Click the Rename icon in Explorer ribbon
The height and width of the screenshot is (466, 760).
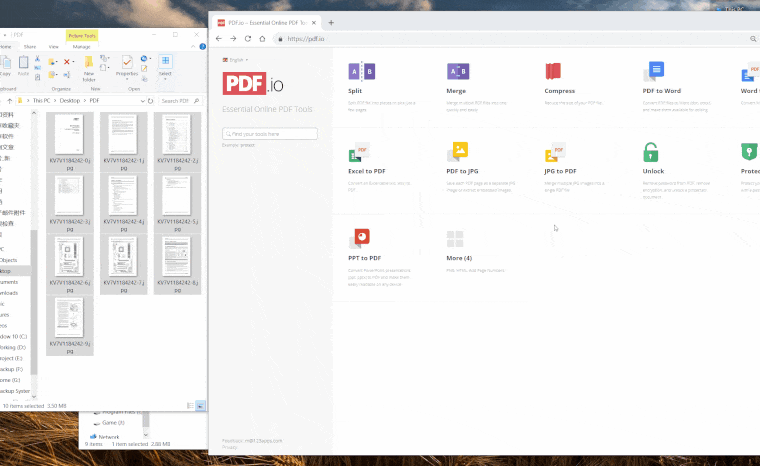click(66, 75)
